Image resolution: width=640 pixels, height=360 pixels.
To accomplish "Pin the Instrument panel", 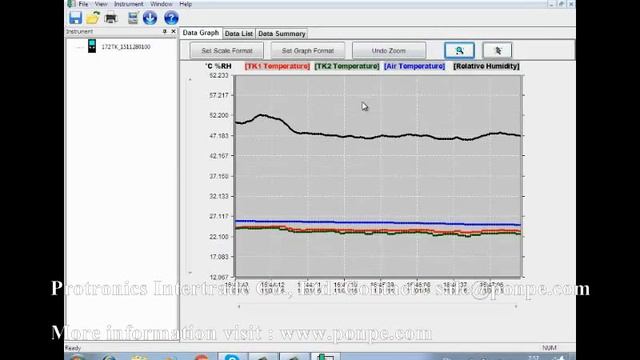I will pyautogui.click(x=164, y=31).
